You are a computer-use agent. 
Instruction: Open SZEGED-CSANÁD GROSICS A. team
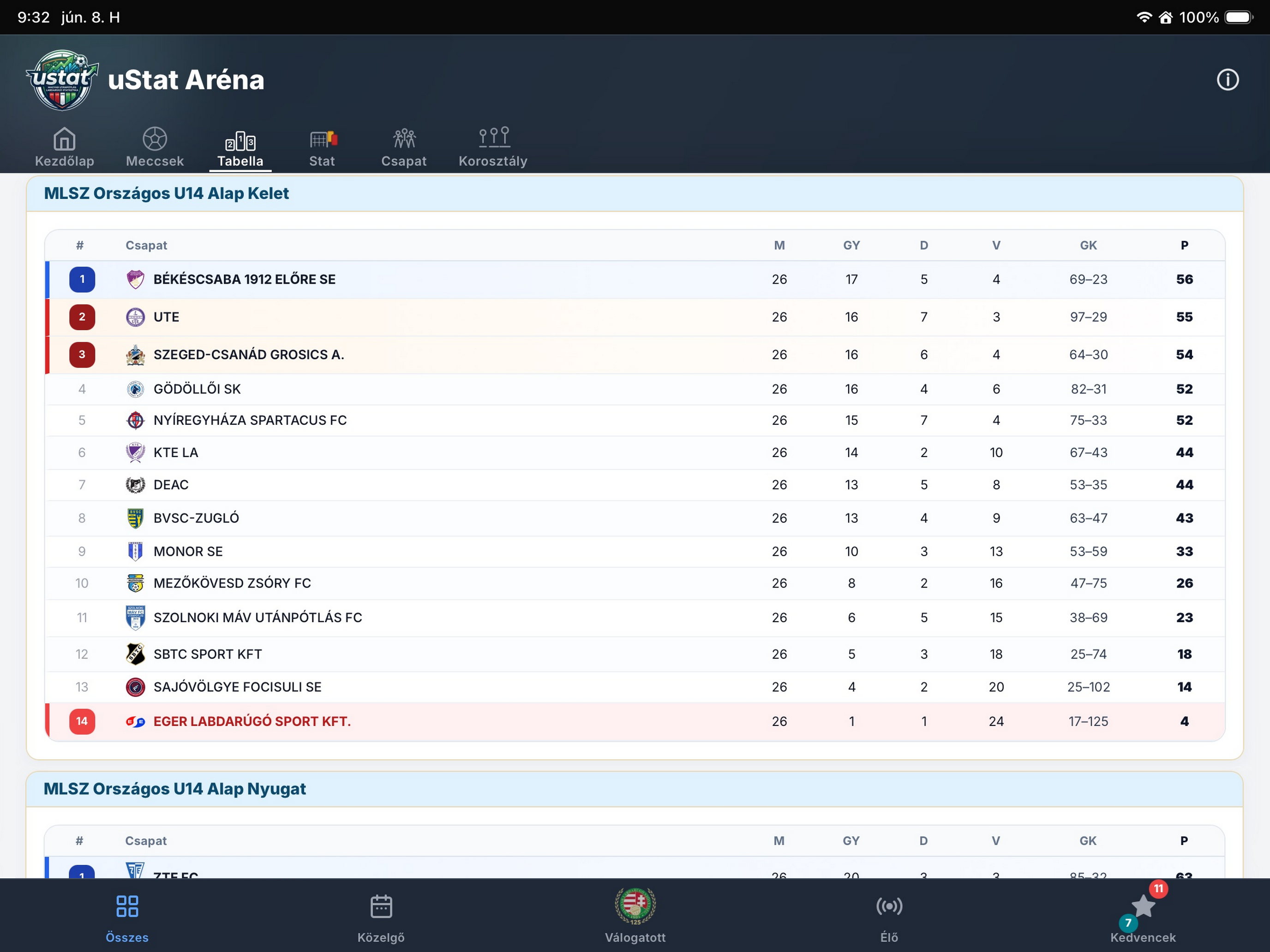click(x=249, y=355)
